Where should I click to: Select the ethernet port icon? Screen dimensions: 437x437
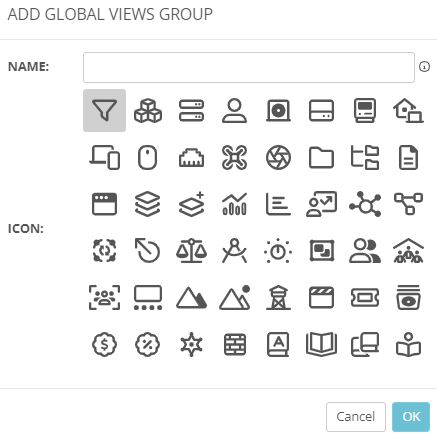click(x=191, y=157)
